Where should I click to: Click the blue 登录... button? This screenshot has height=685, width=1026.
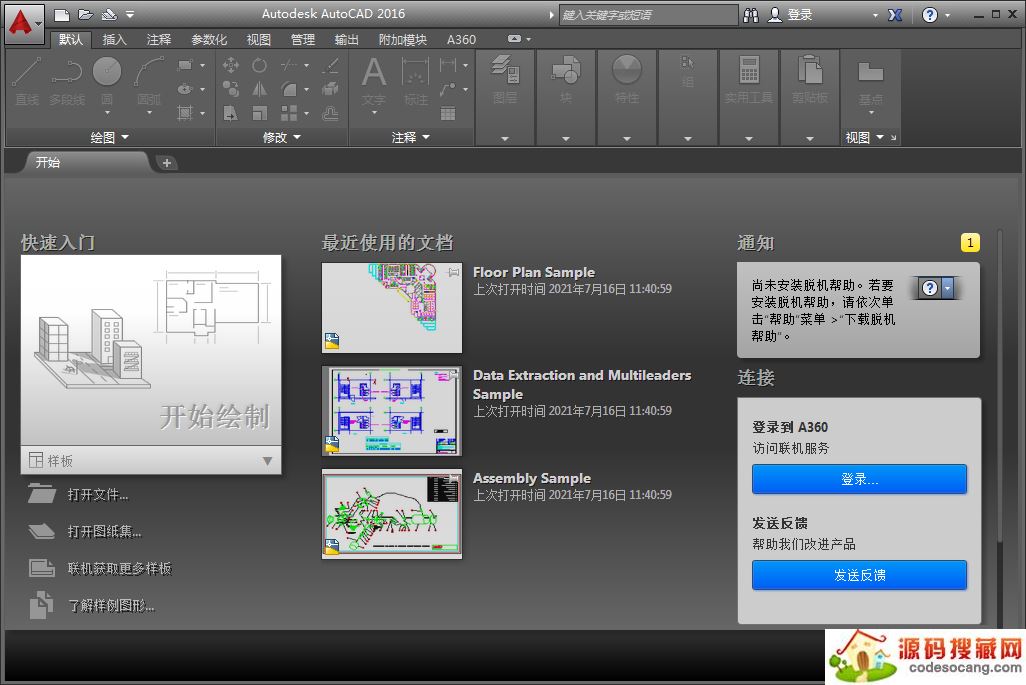pyautogui.click(x=859, y=479)
